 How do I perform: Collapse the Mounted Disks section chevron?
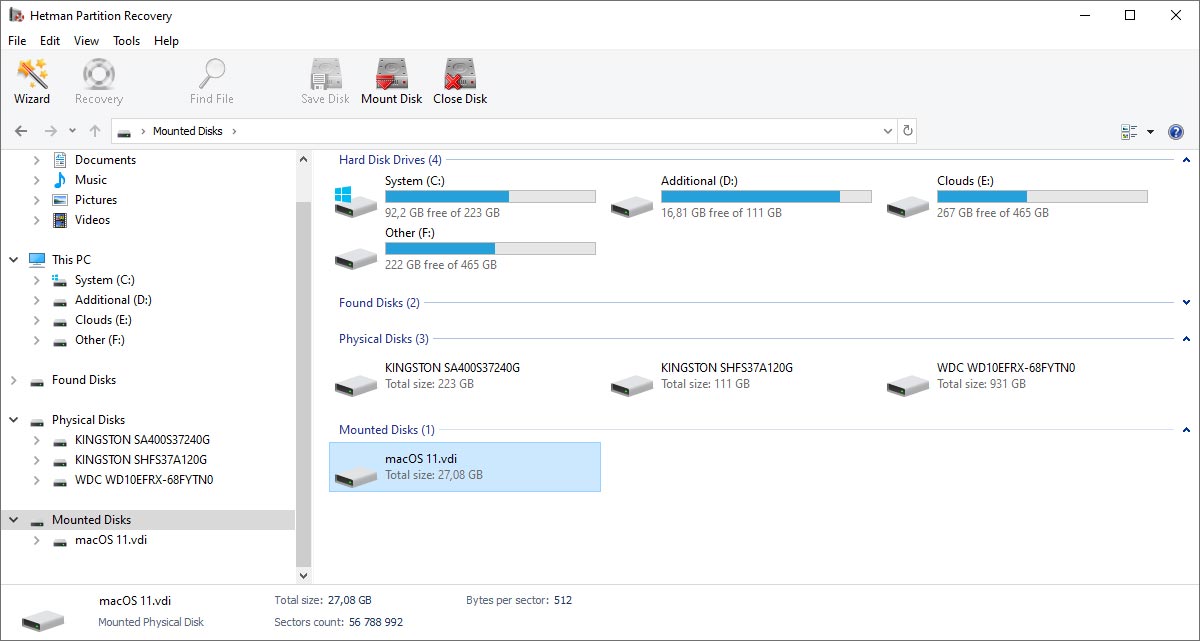(x=1187, y=430)
